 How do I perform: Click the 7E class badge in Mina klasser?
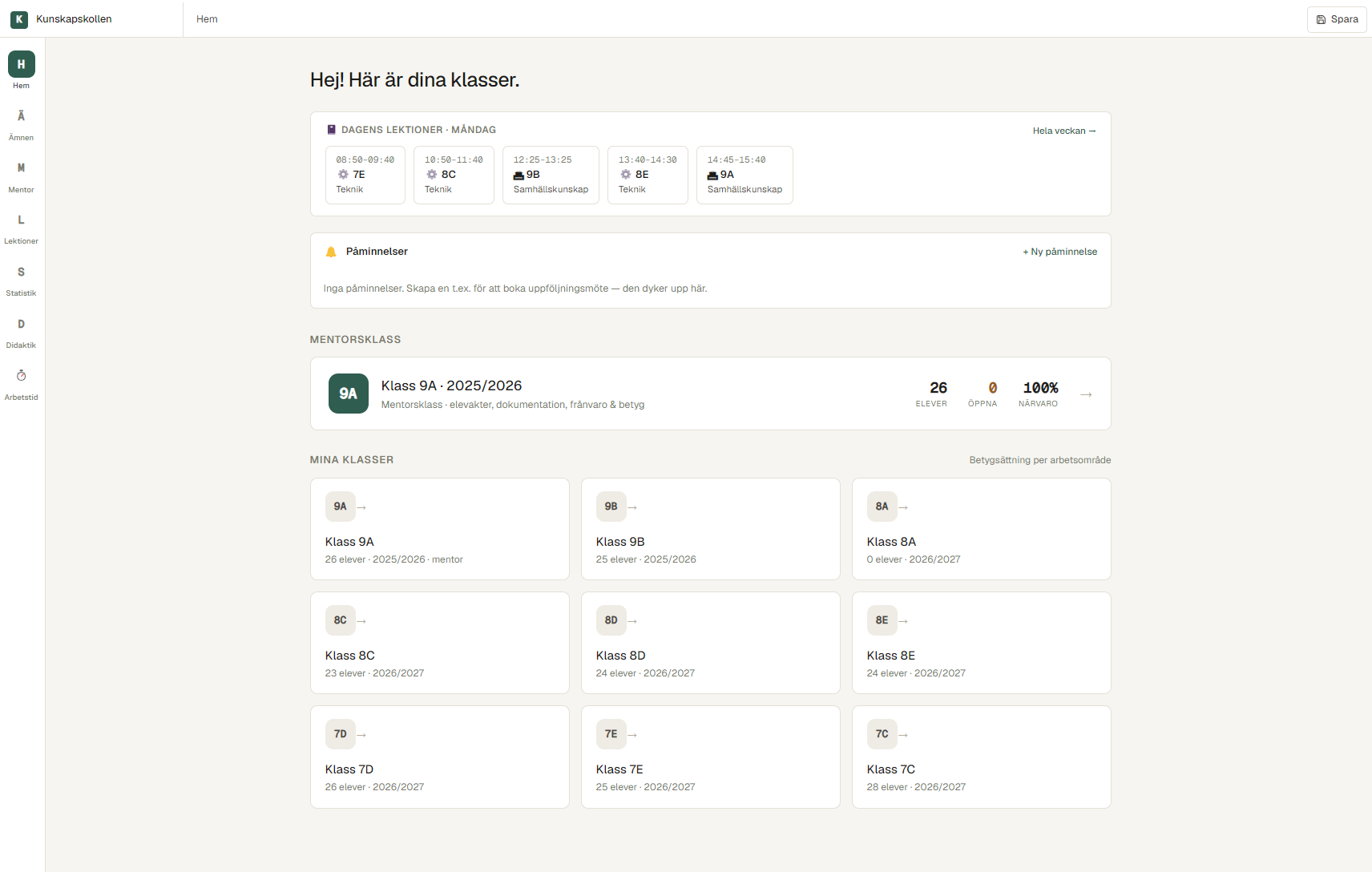click(x=611, y=734)
